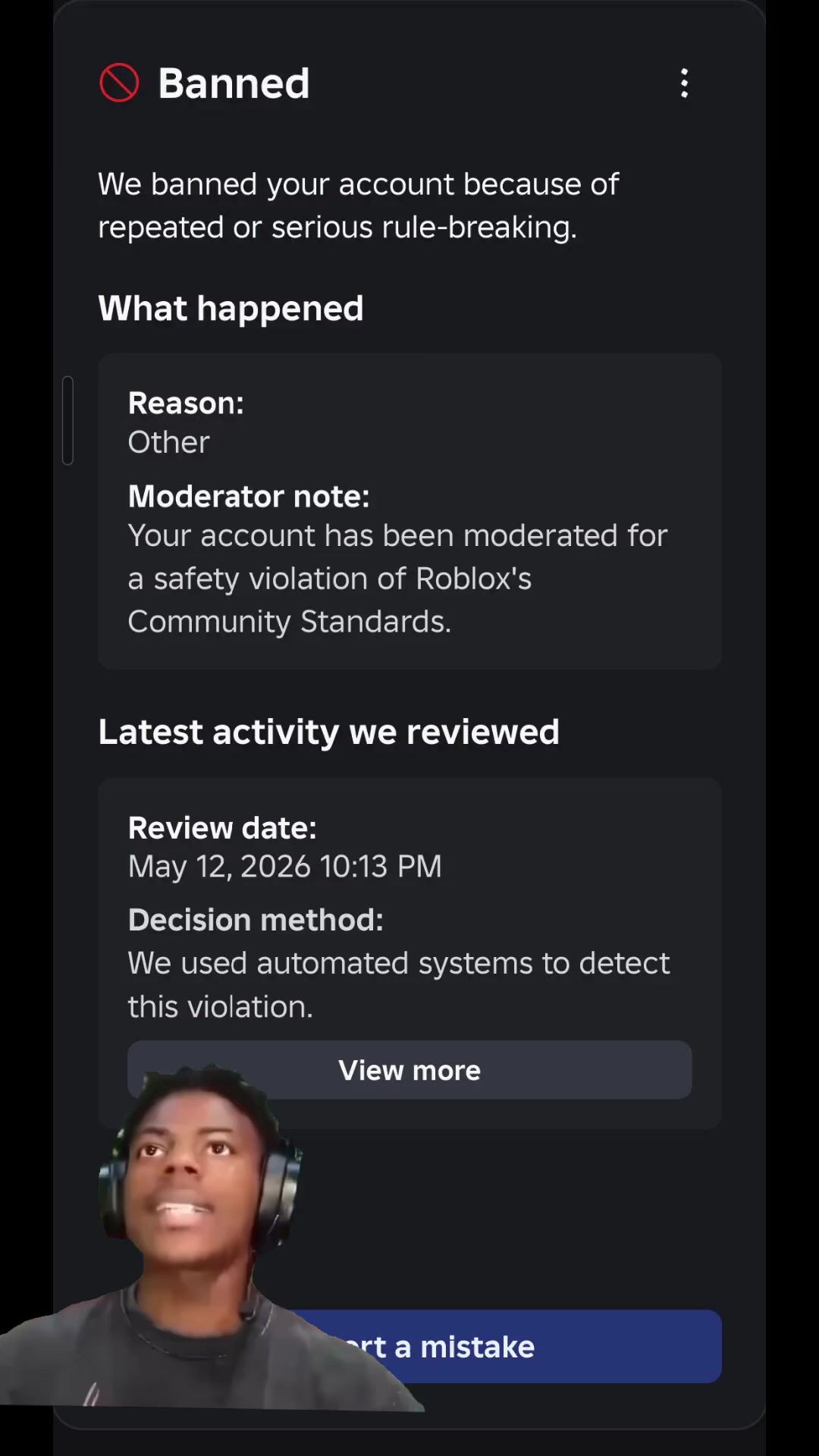Click the Decision method: label
The image size is (819, 1456).
(x=256, y=920)
